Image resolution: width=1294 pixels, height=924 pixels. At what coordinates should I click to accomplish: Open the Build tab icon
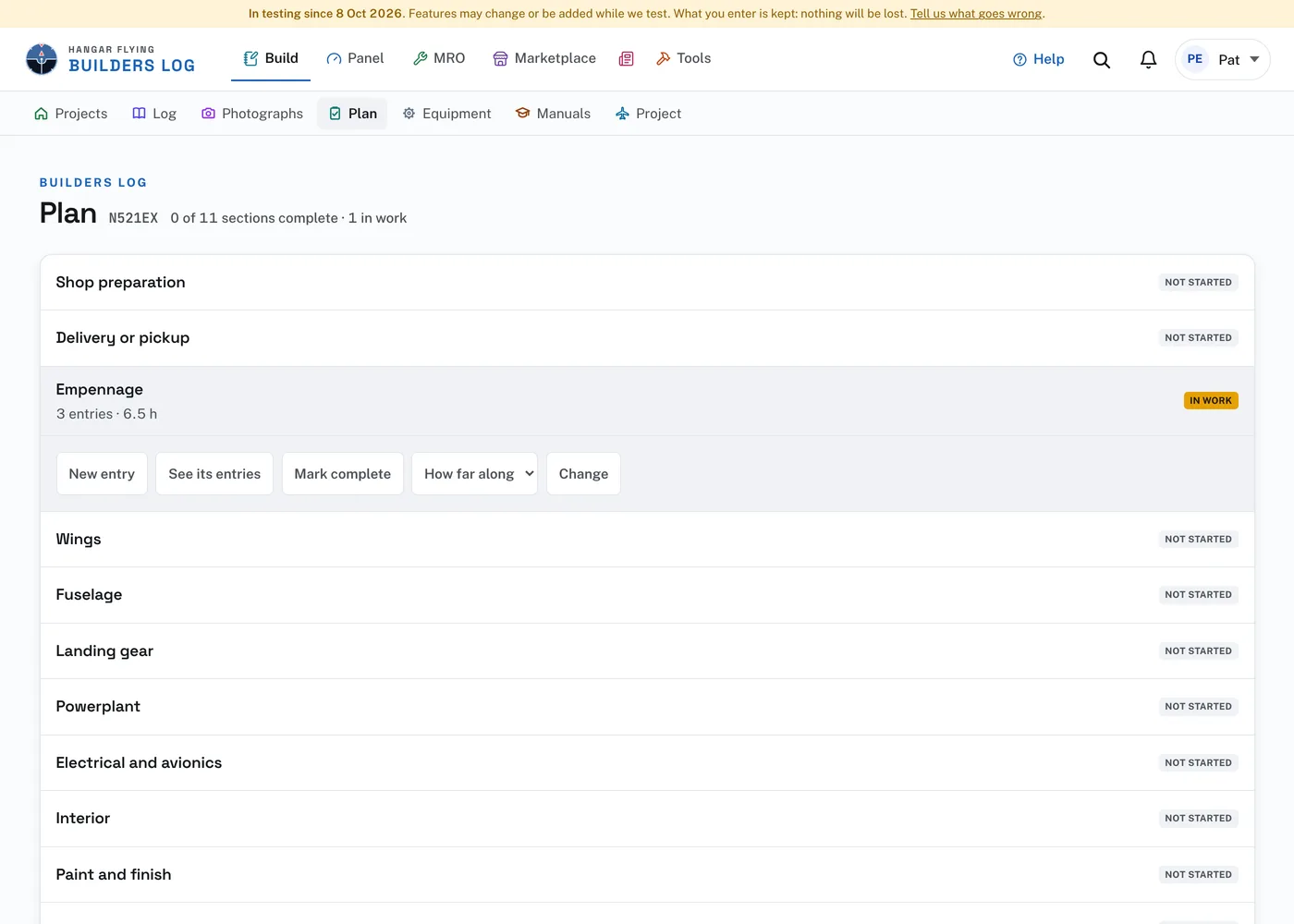point(250,58)
